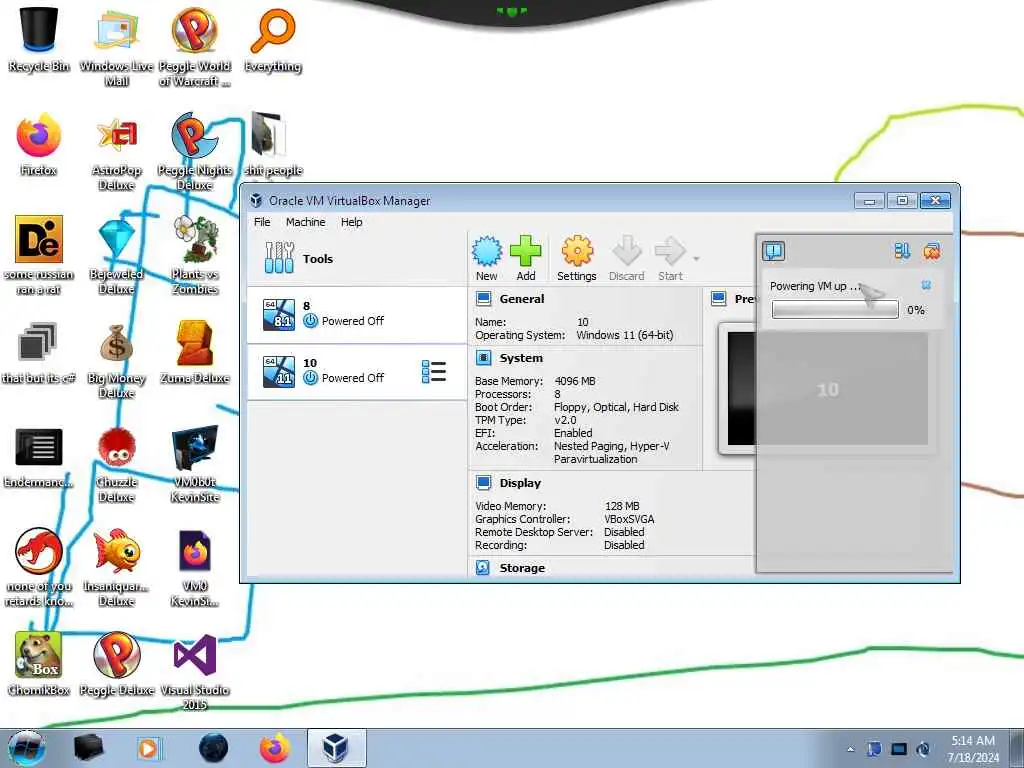The width and height of the screenshot is (1024, 768).
Task: Click the General section monitor icon
Action: click(483, 299)
